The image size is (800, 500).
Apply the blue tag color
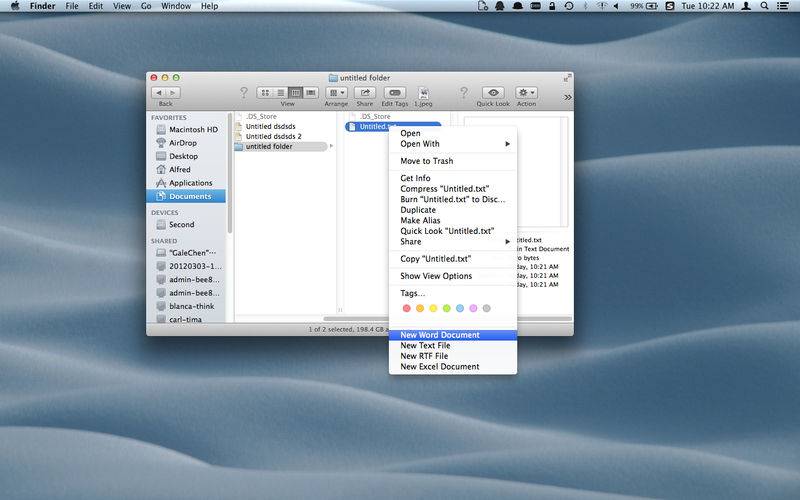tap(460, 308)
